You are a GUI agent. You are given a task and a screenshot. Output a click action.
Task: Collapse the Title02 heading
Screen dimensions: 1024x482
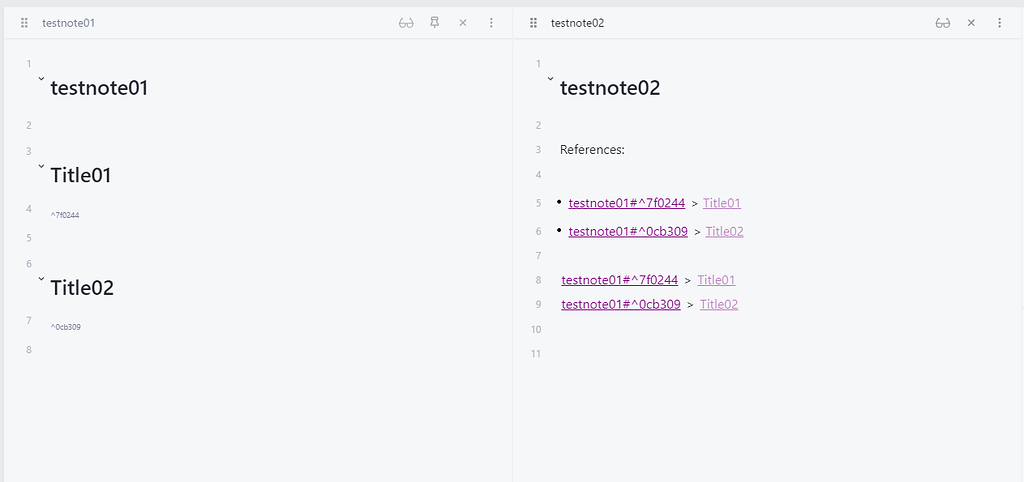pyautogui.click(x=41, y=278)
